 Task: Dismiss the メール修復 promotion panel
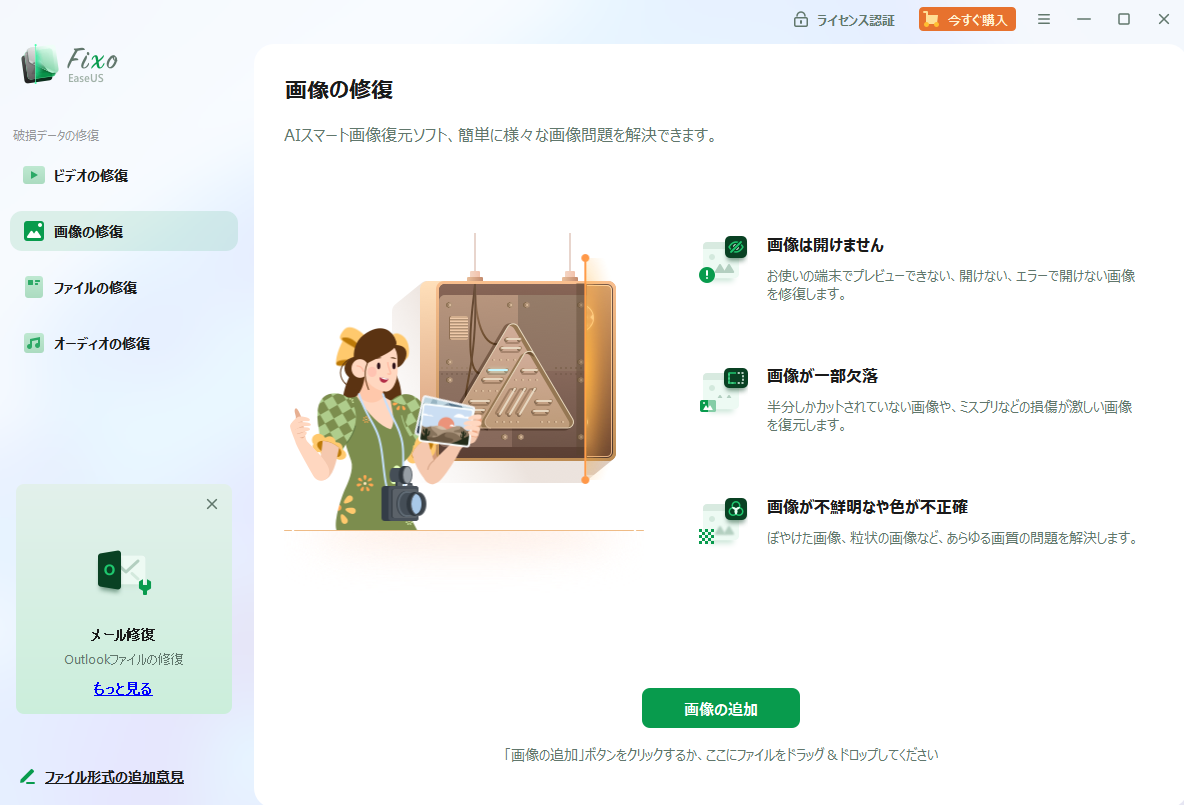tap(211, 504)
